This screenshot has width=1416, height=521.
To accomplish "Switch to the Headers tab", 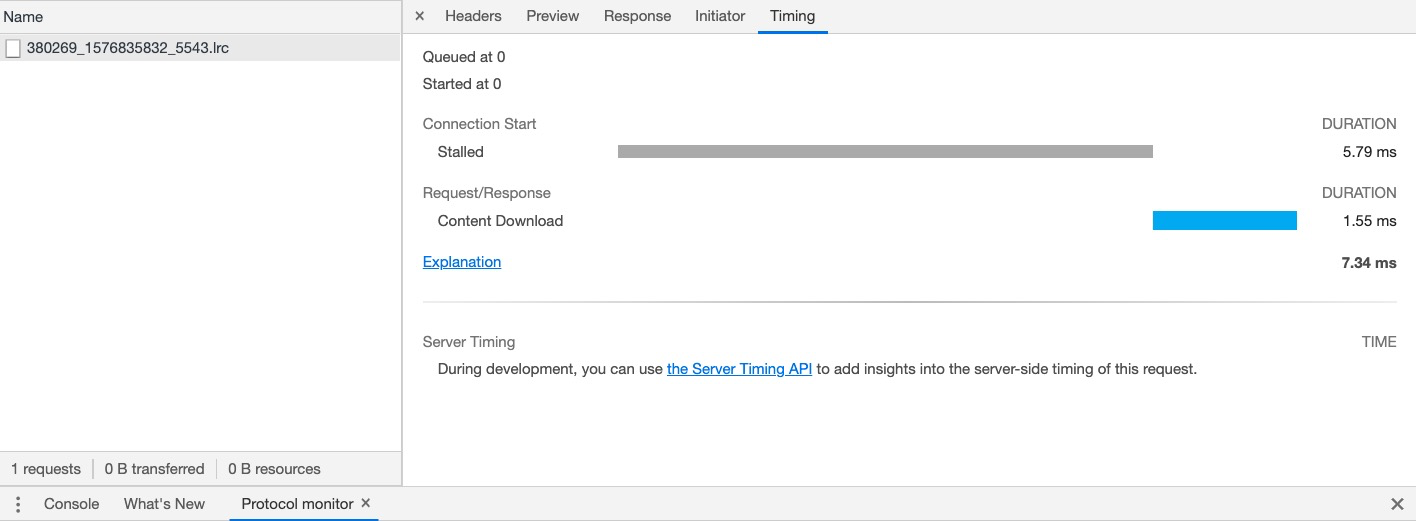I will (x=473, y=16).
